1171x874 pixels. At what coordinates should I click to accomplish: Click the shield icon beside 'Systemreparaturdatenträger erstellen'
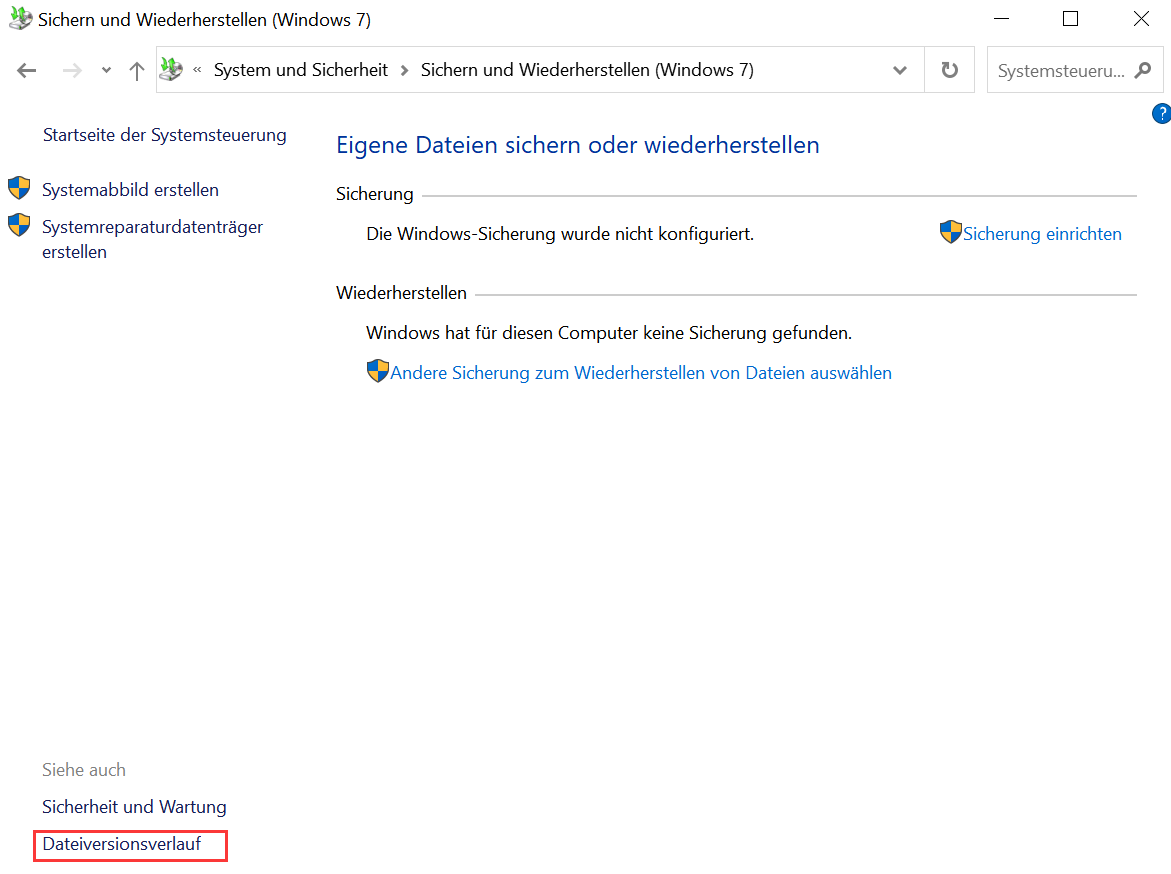click(x=19, y=225)
